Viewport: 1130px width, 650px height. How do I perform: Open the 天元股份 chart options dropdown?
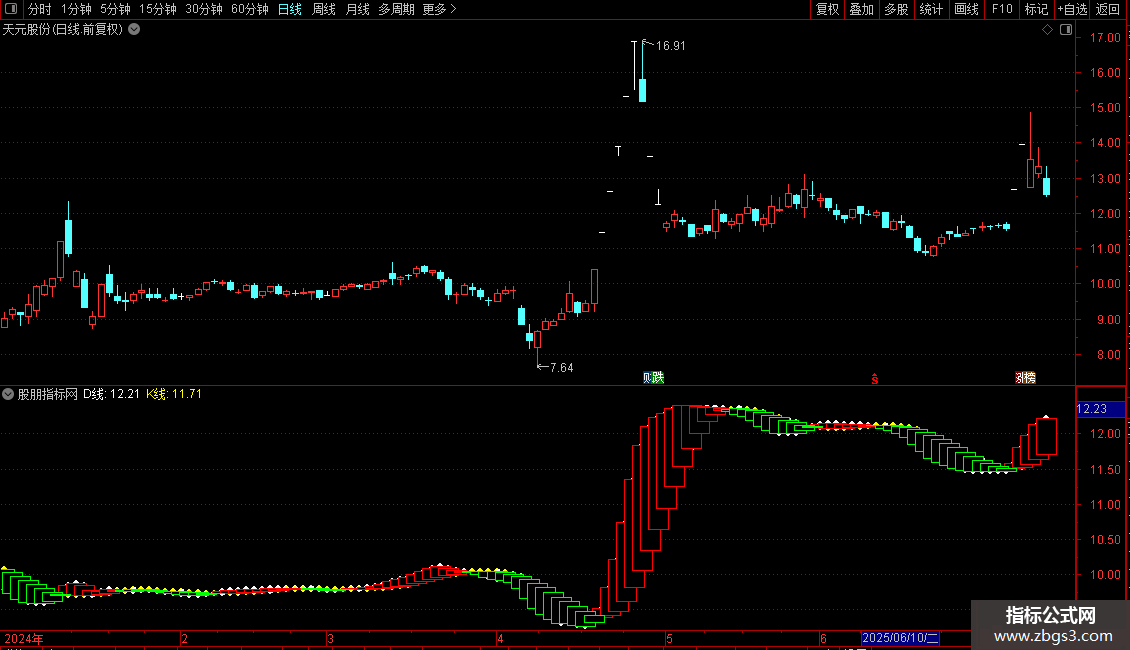pyautogui.click(x=134, y=30)
